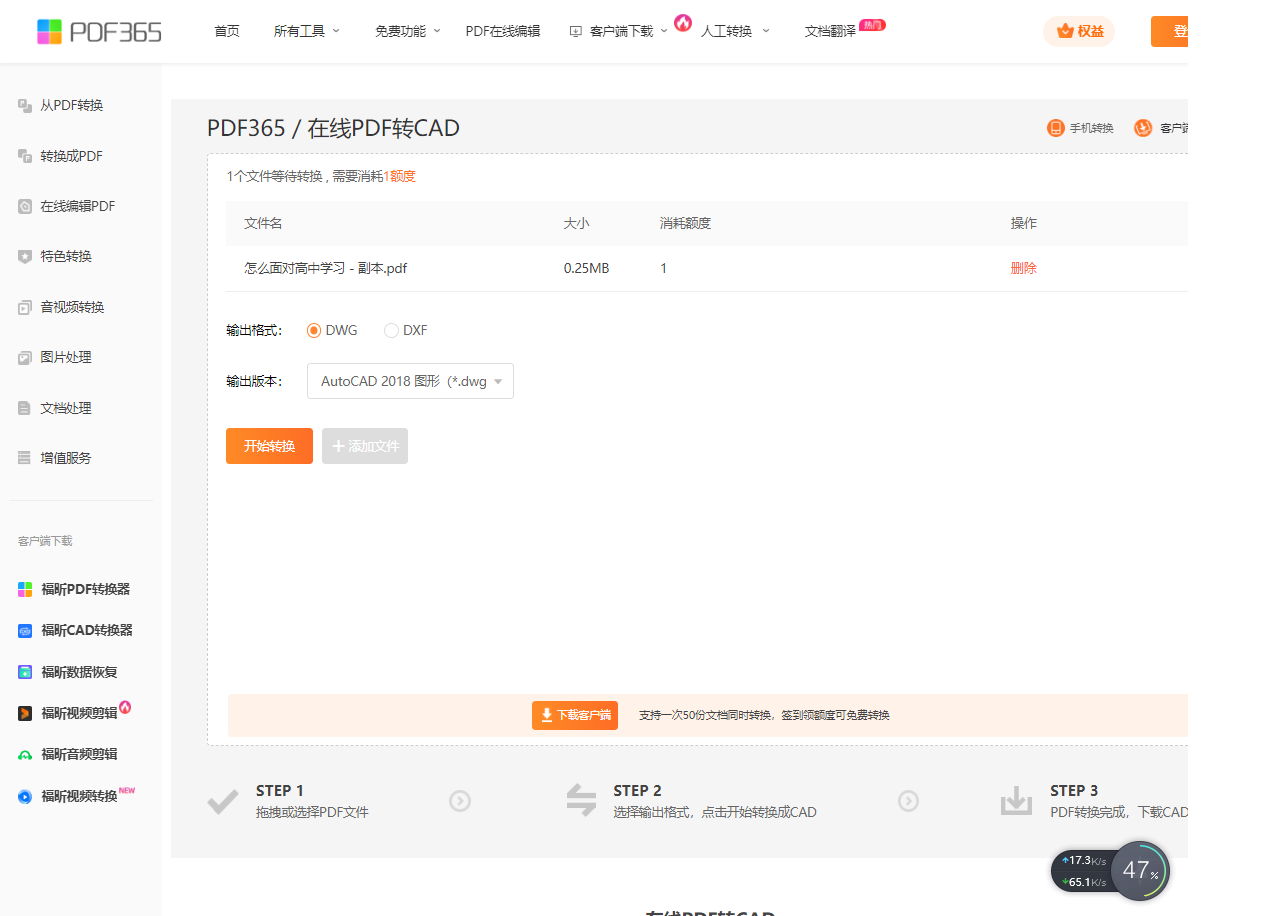Viewport: 1276px width, 916px height.
Task: Open 福昕数据恢复 download link
Action: 79,672
